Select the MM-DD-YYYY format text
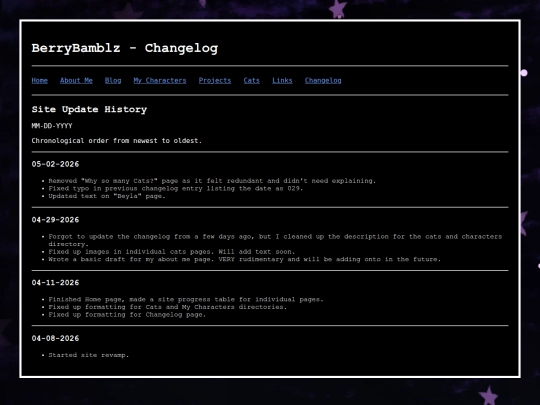Screen dimensions: 540x405 point(52,126)
